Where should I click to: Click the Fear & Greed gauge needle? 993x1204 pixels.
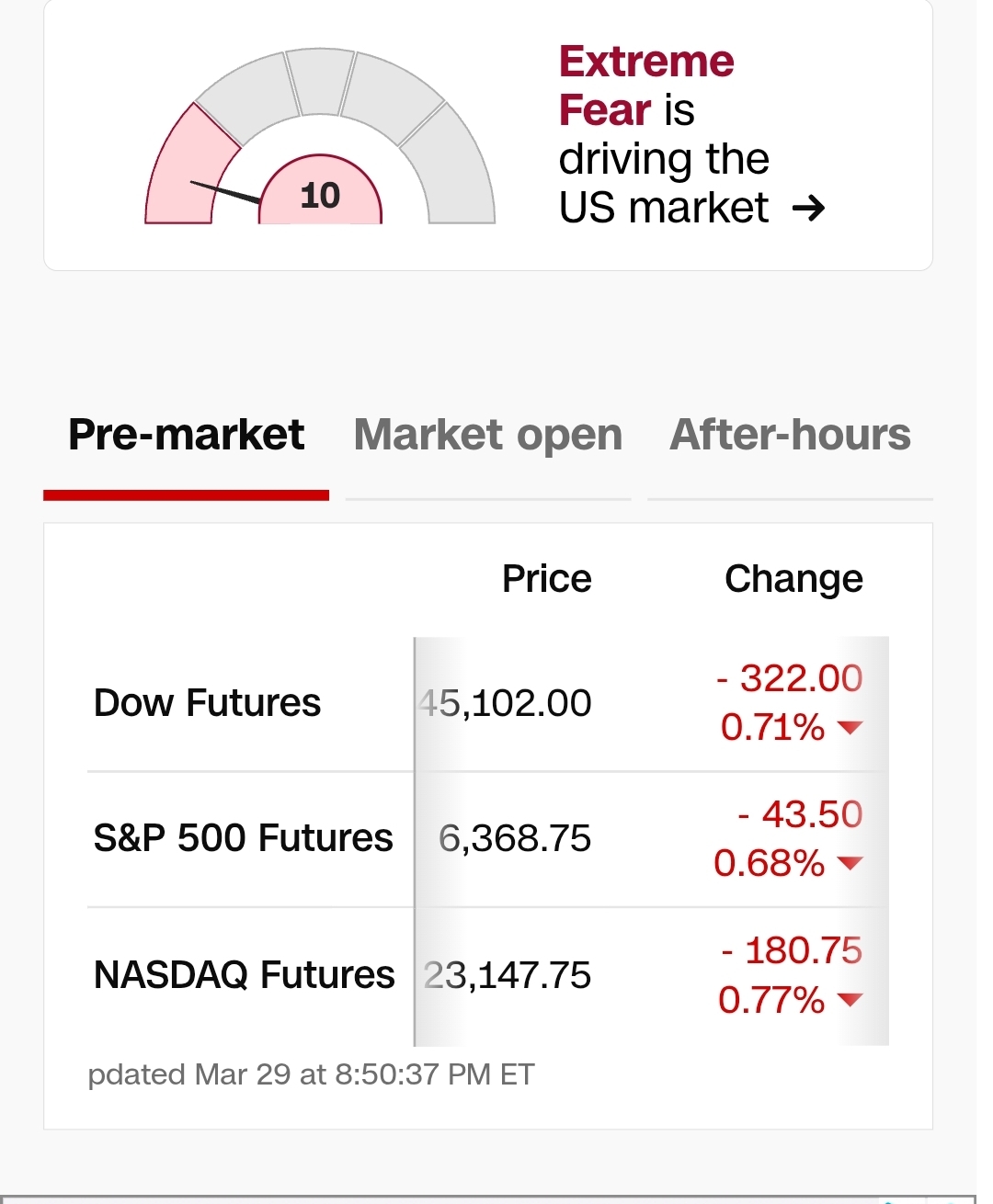(225, 192)
